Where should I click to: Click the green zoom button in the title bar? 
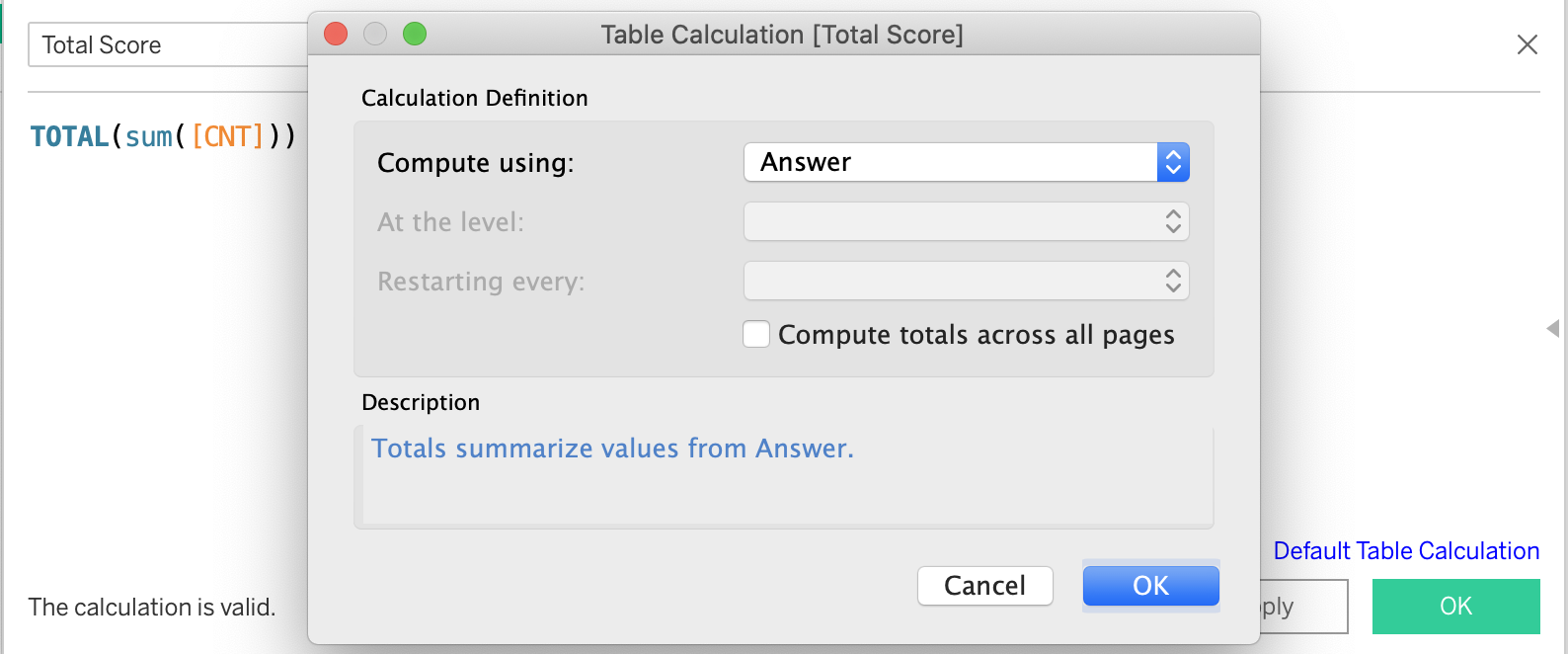415,35
